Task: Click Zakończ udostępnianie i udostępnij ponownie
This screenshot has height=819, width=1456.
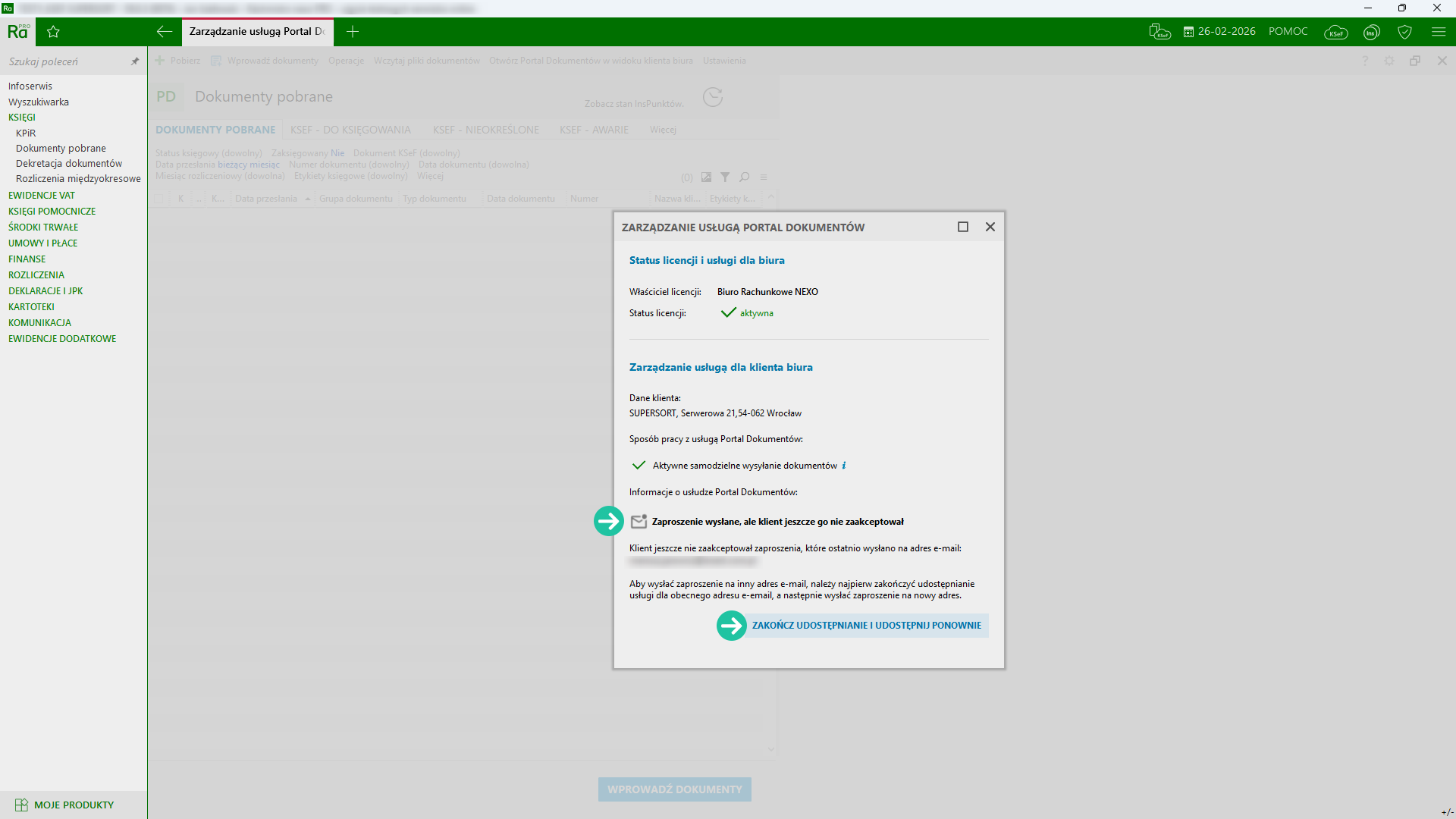Action: (866, 626)
